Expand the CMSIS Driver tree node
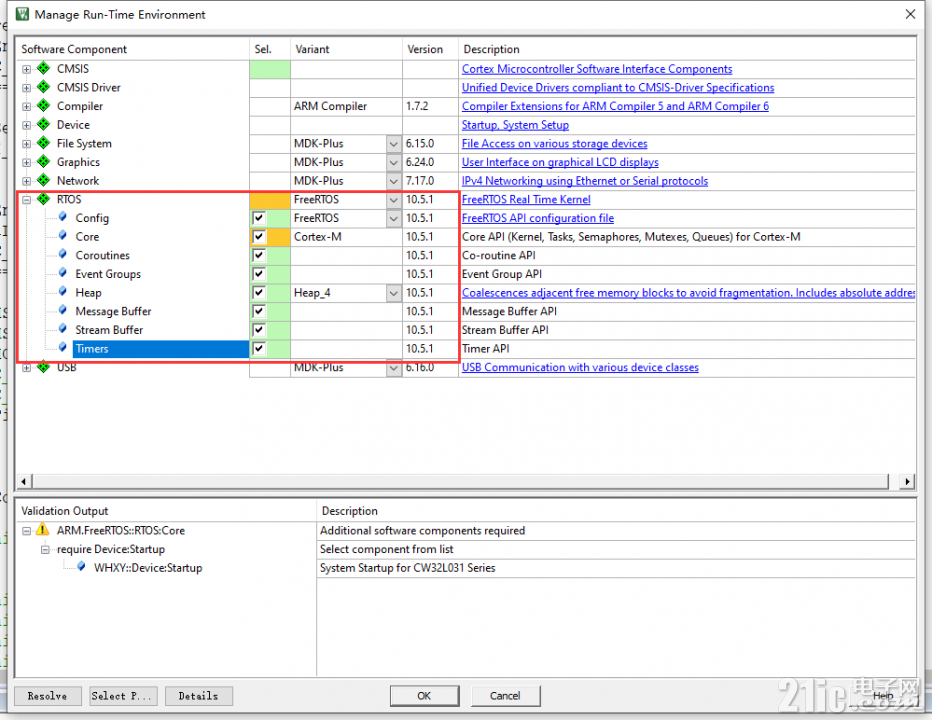This screenshot has width=932, height=720. click(27, 88)
